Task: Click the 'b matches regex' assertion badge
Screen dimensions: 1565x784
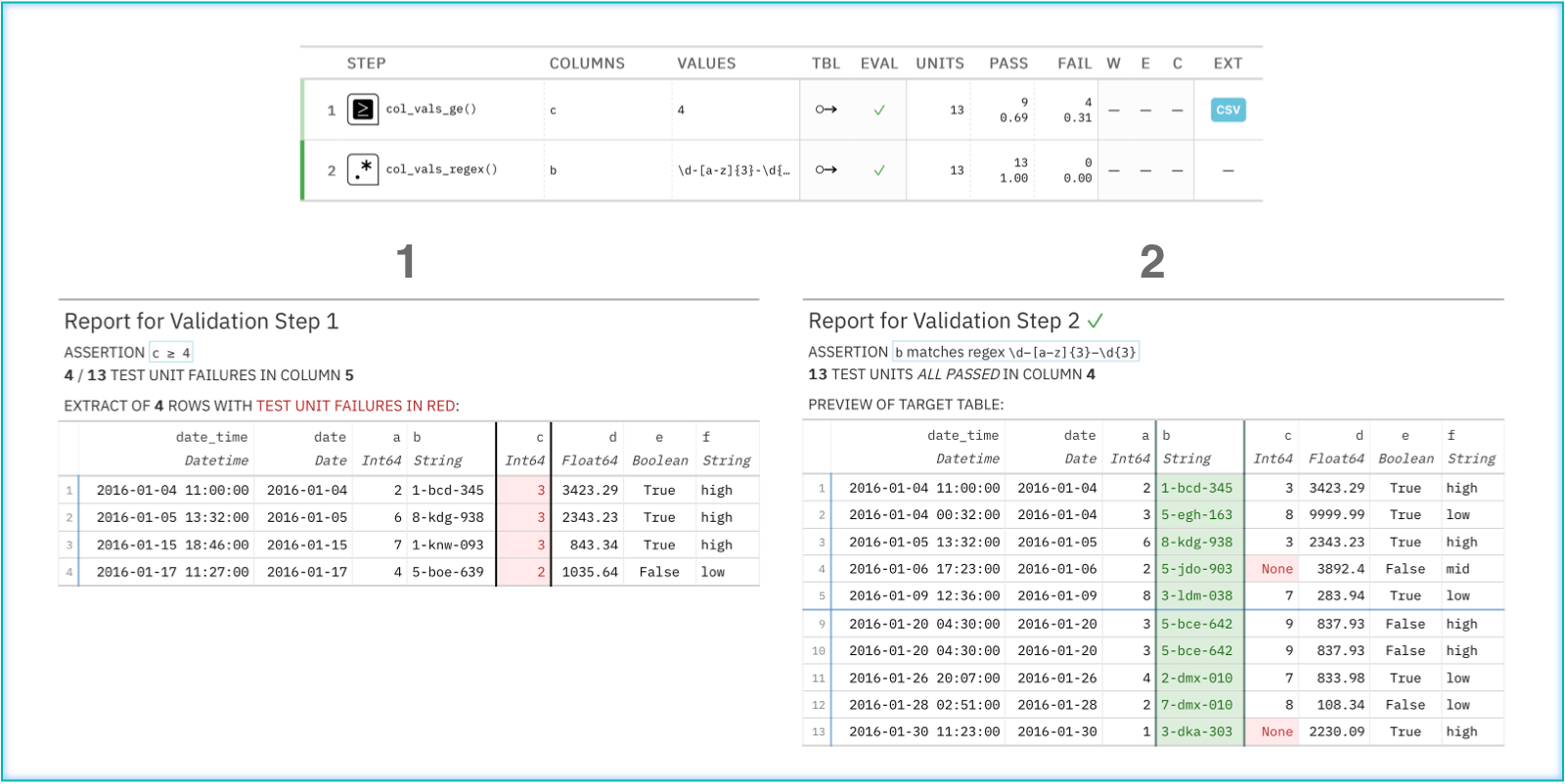Action: [1015, 352]
